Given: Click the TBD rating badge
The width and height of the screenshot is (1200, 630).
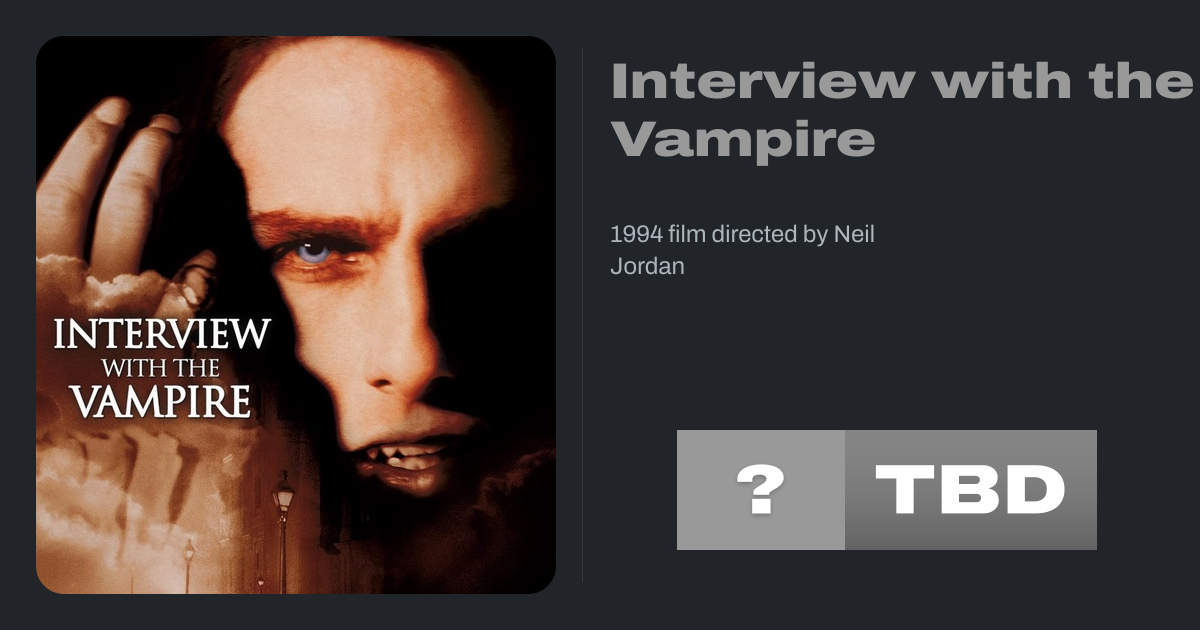Looking at the screenshot, I should tap(971, 490).
